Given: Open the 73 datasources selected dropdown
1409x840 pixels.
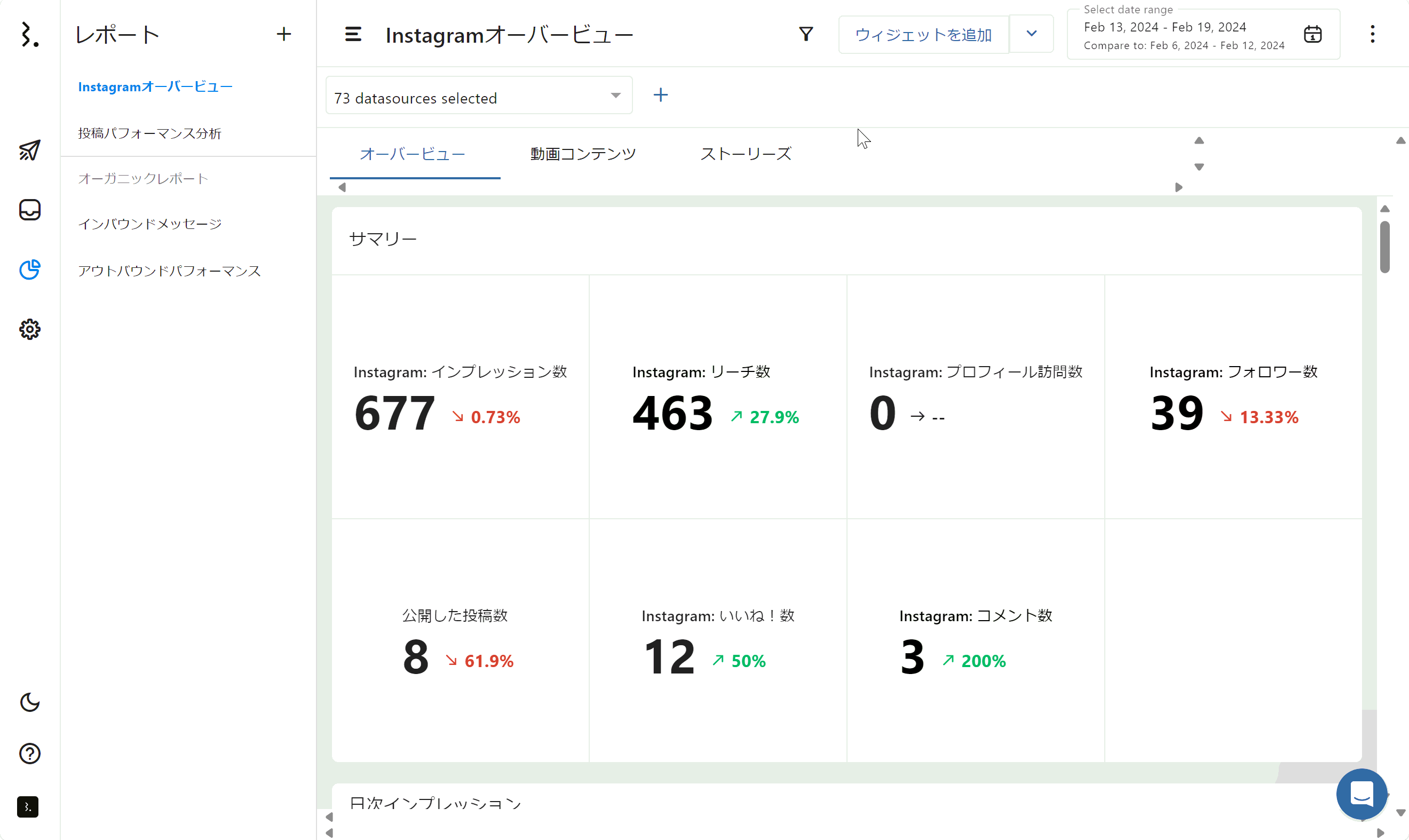Looking at the screenshot, I should click(479, 96).
